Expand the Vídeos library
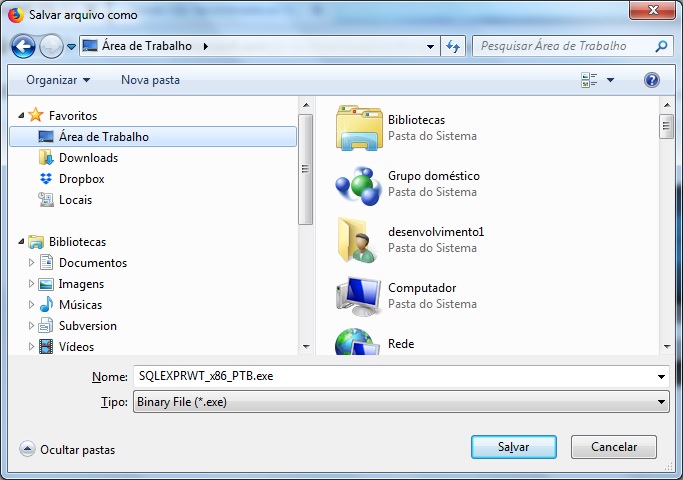This screenshot has width=683, height=480. click(31, 346)
